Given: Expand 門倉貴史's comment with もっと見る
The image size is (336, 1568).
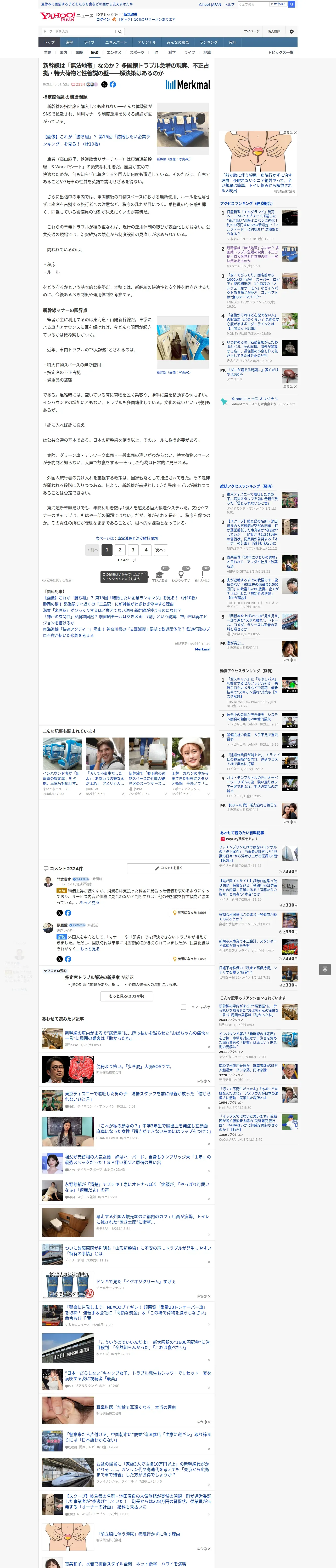Looking at the screenshot, I should click(x=90, y=902).
